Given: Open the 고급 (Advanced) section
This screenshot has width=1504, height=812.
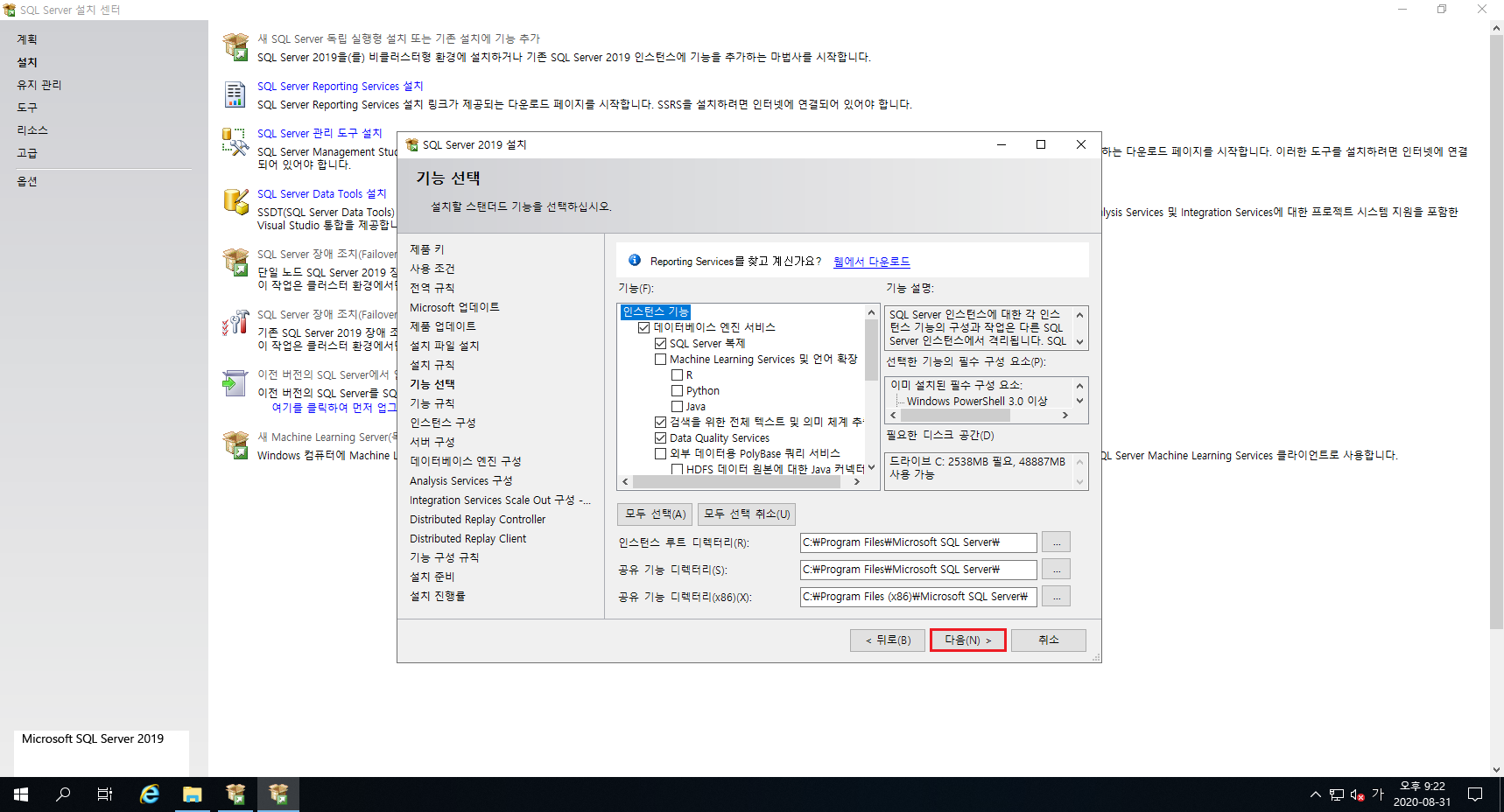Looking at the screenshot, I should [27, 153].
